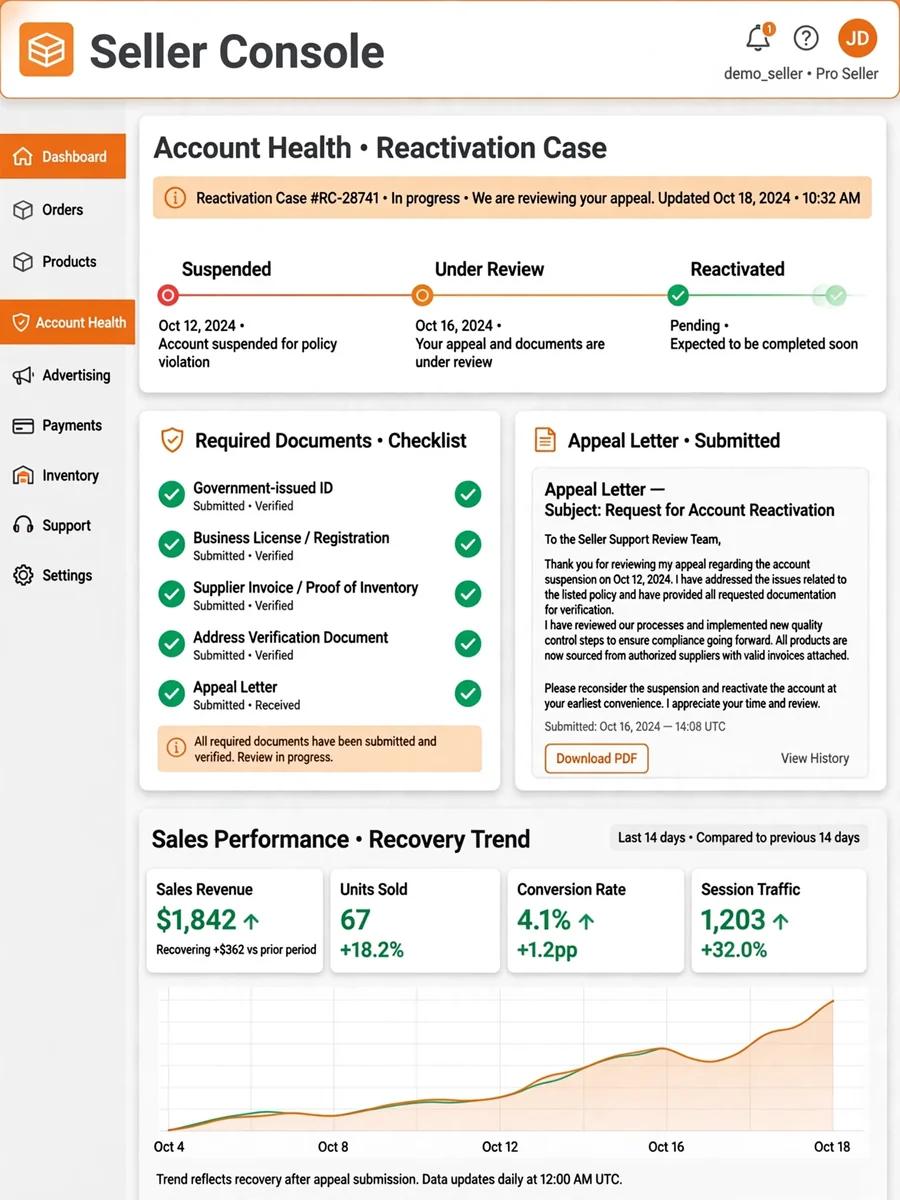
Task: Click the faded end marker of progress tracker
Action: [x=836, y=295]
